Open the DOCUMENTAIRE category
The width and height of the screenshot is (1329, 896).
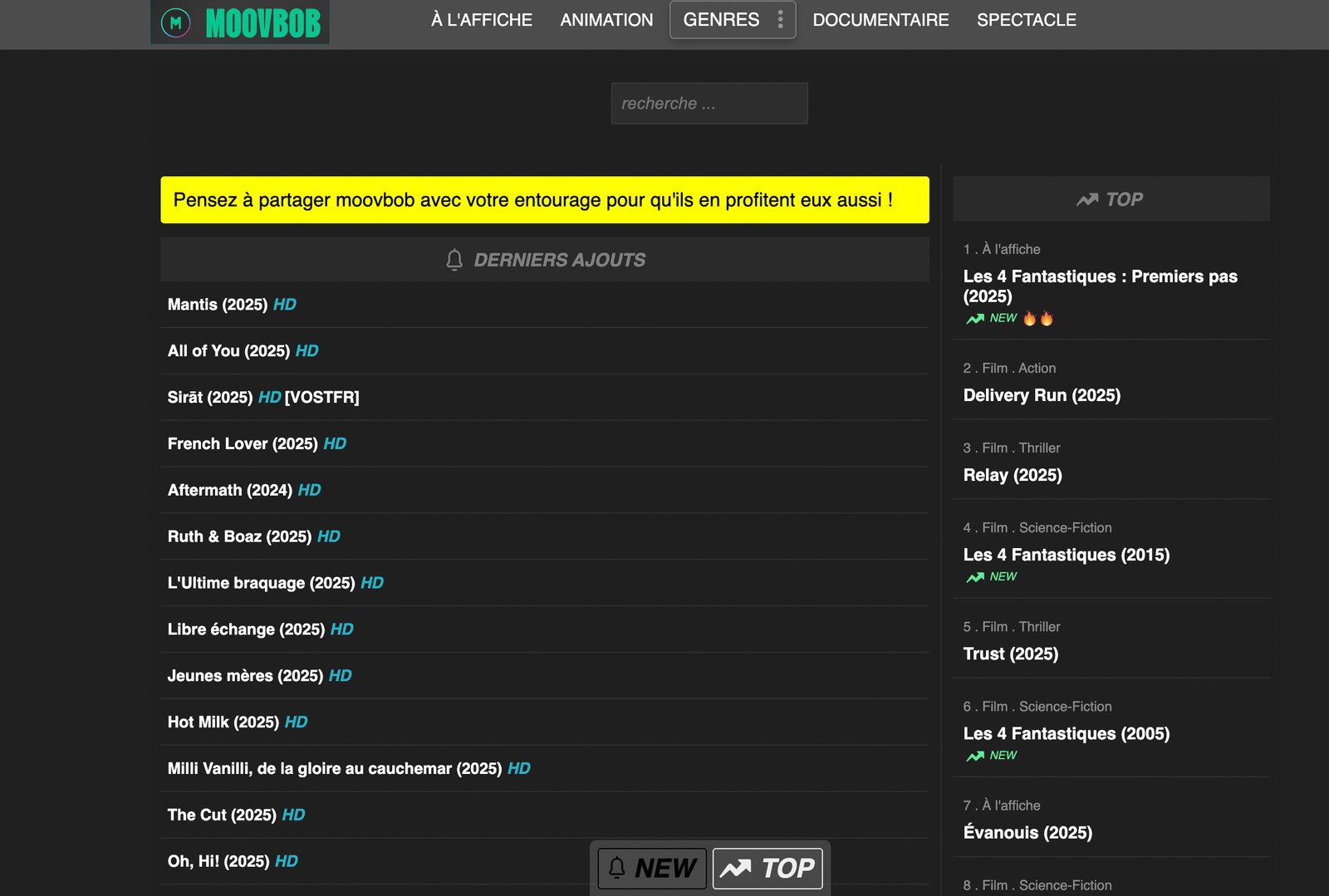click(880, 20)
